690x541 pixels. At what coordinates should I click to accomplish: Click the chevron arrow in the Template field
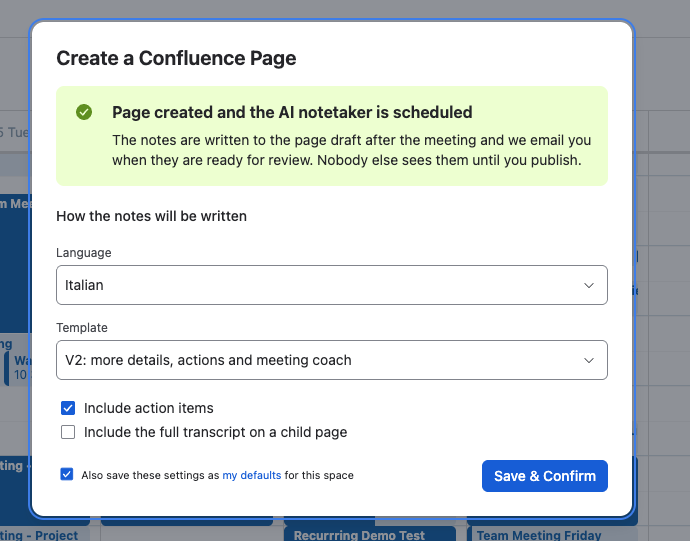[589, 360]
